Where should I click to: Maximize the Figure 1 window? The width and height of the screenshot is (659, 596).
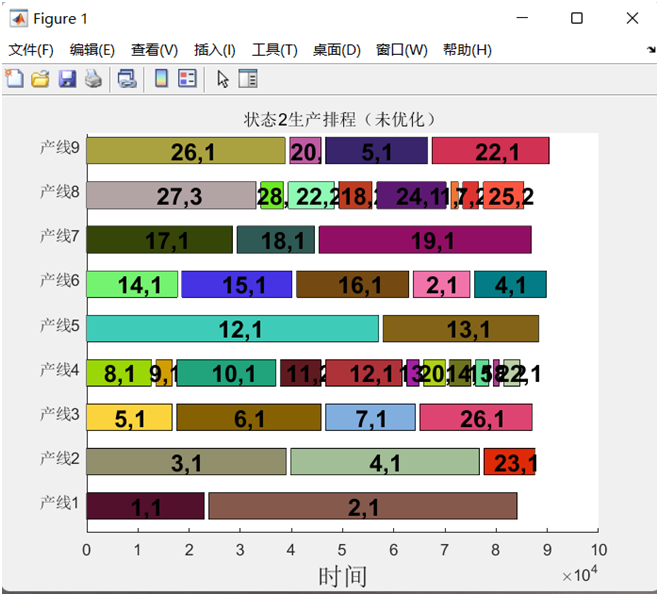pos(577,18)
